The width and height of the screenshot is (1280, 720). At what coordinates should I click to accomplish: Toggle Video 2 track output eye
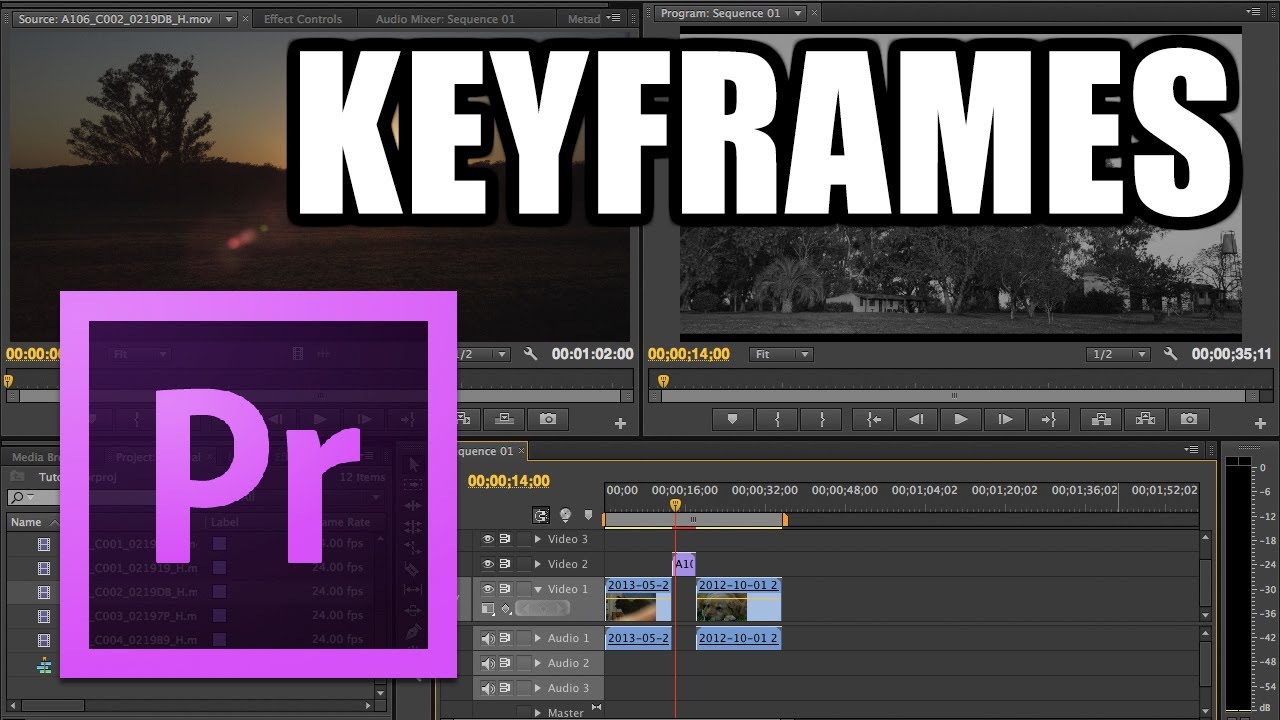click(488, 564)
